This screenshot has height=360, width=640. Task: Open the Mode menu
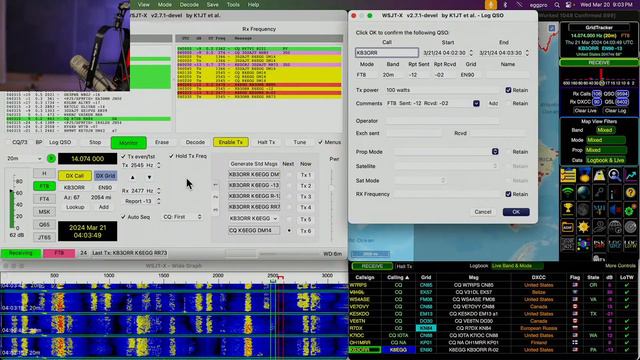coord(164,4)
